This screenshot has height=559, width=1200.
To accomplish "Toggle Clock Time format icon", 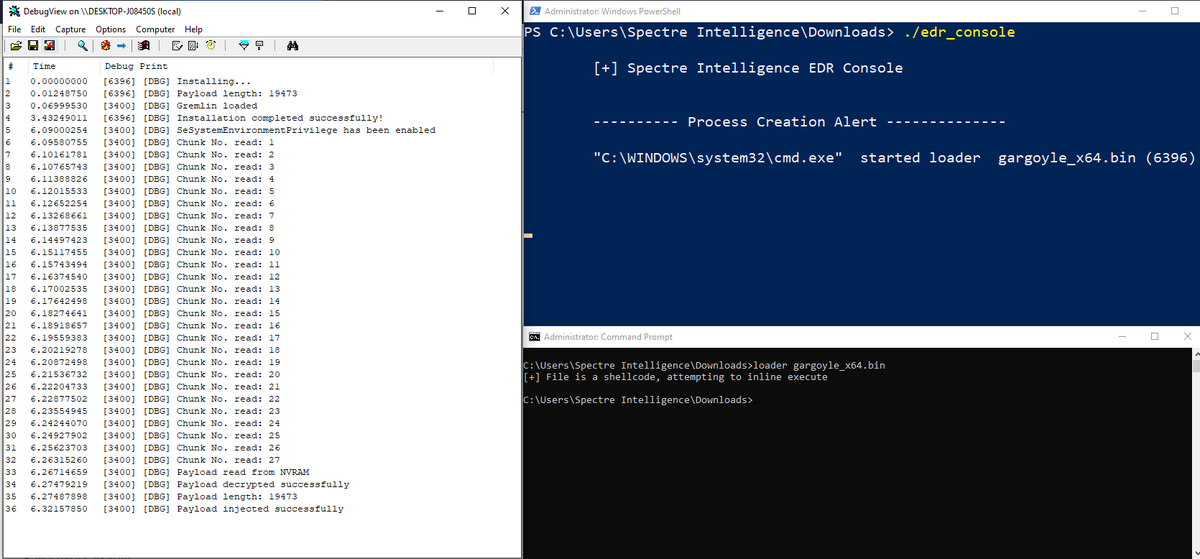I will [x=211, y=45].
